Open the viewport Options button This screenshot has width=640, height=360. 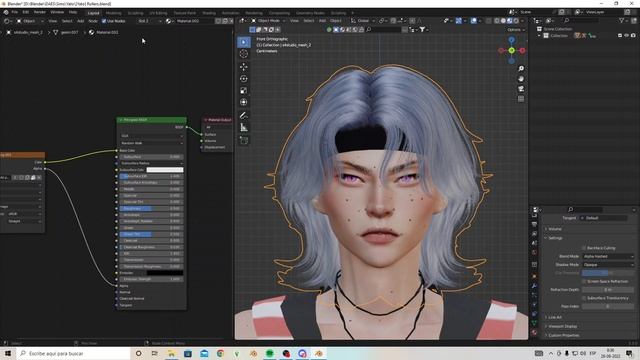[x=515, y=30]
